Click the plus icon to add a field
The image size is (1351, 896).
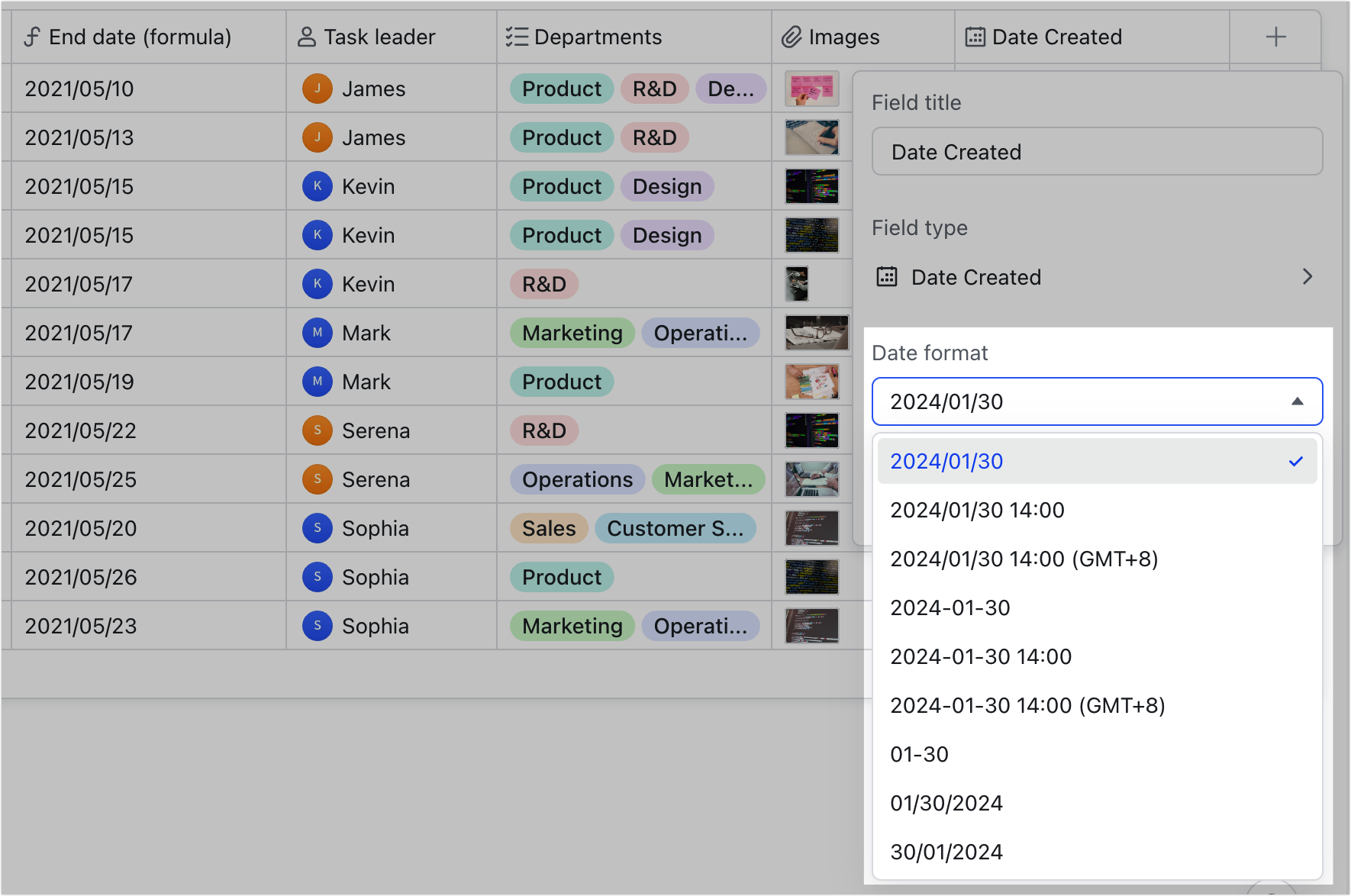pyautogui.click(x=1275, y=37)
